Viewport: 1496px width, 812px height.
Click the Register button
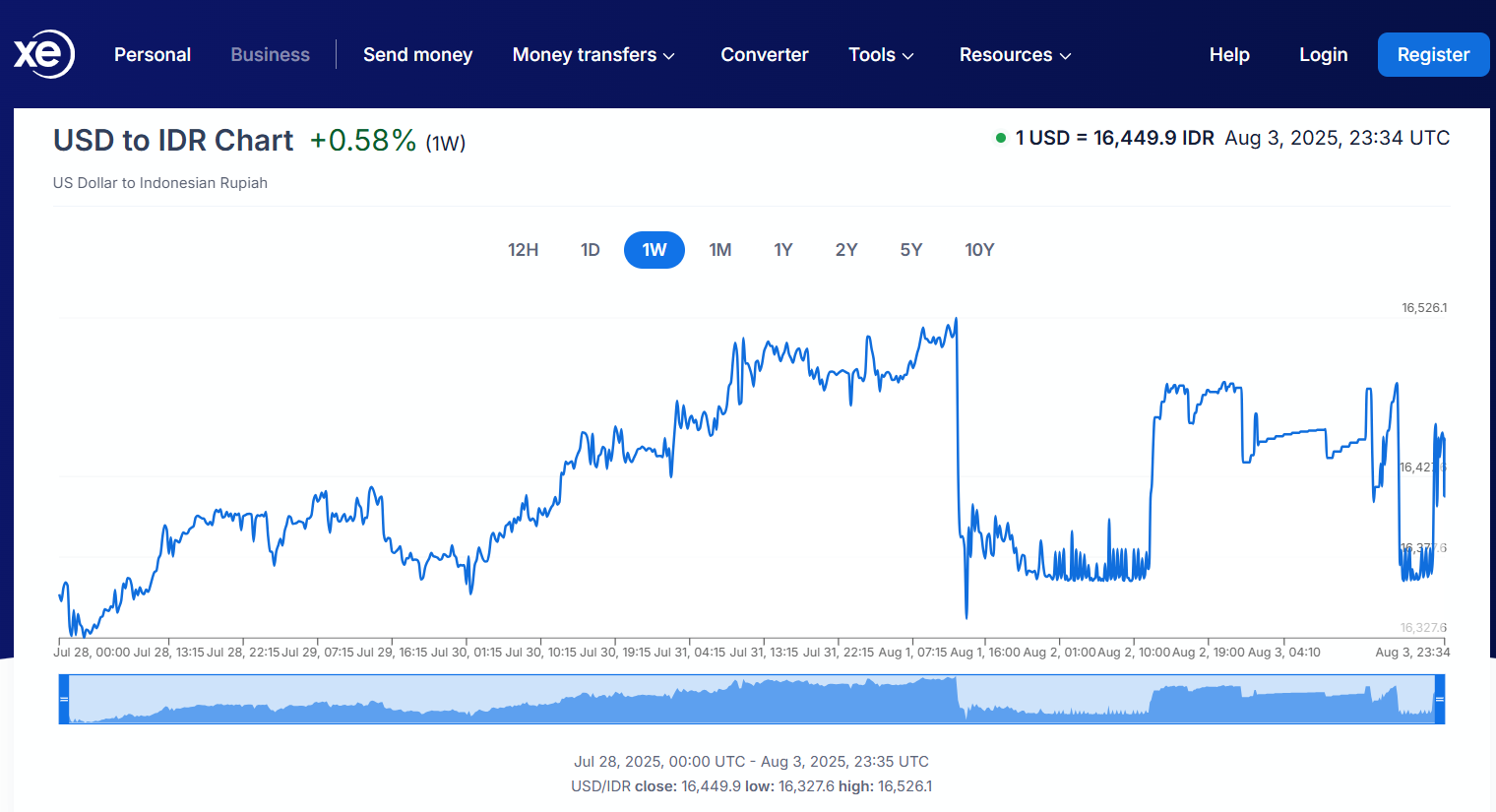click(x=1433, y=55)
